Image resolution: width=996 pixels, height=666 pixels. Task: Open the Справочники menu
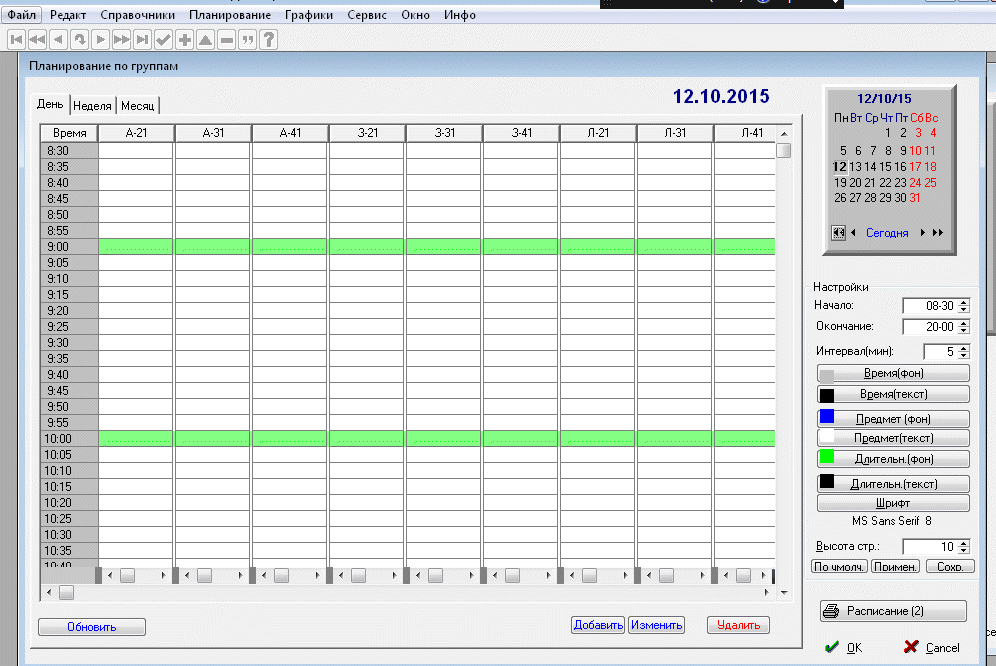click(x=138, y=15)
